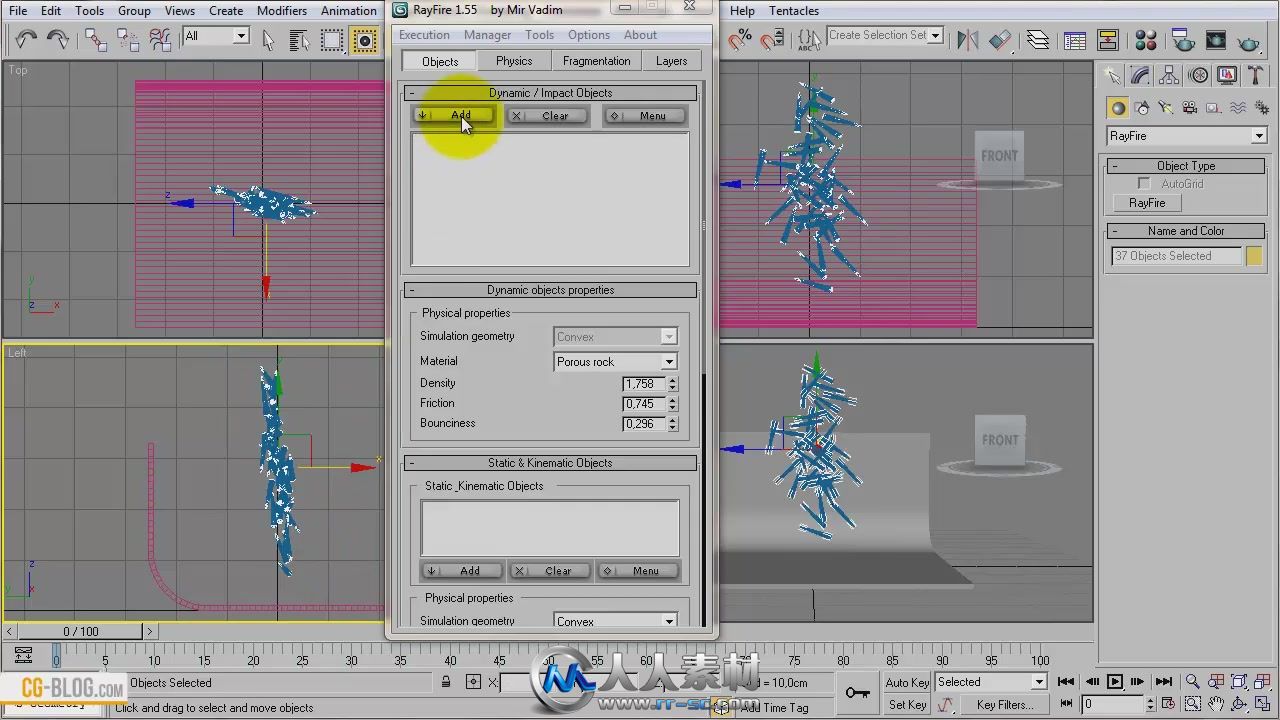
Task: Click the 0 / 100 time slider
Action: [81, 631]
